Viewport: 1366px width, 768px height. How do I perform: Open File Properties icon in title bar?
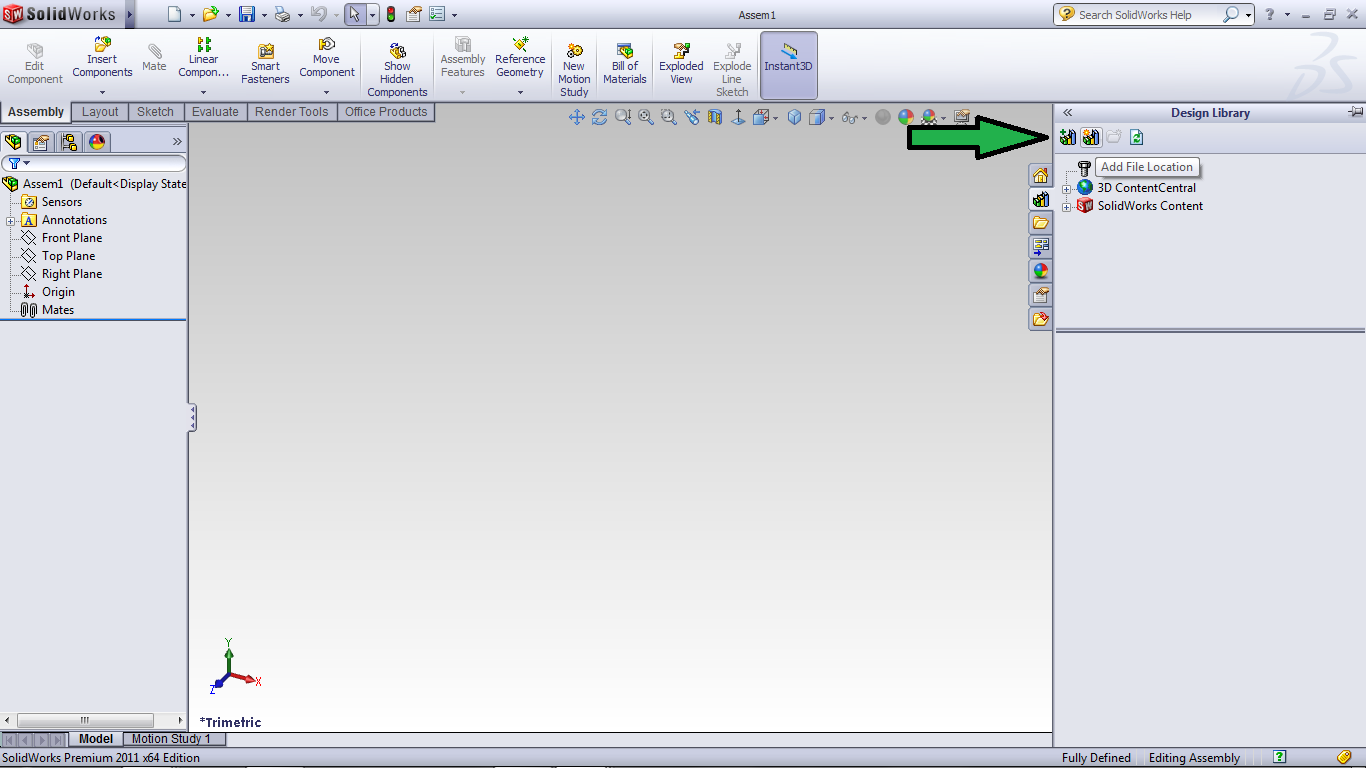click(x=414, y=14)
